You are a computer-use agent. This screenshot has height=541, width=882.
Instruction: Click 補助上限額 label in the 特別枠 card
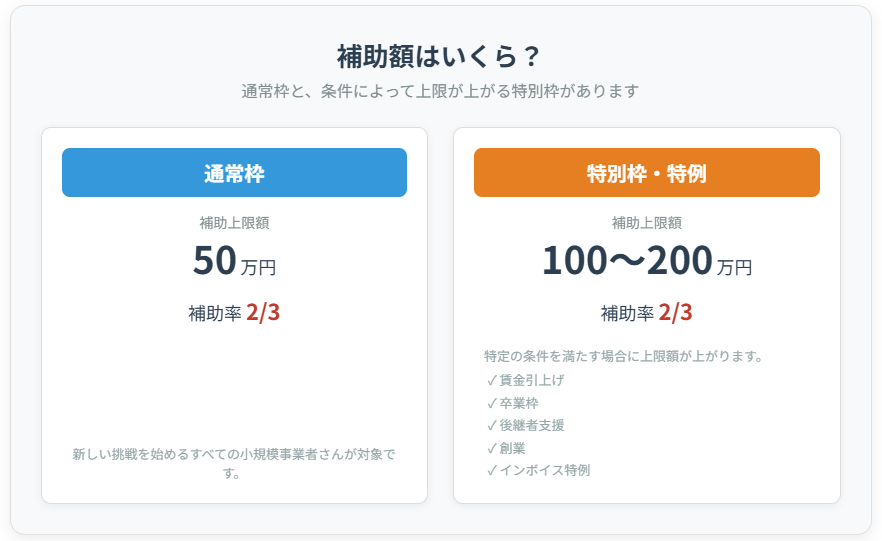coord(646,223)
